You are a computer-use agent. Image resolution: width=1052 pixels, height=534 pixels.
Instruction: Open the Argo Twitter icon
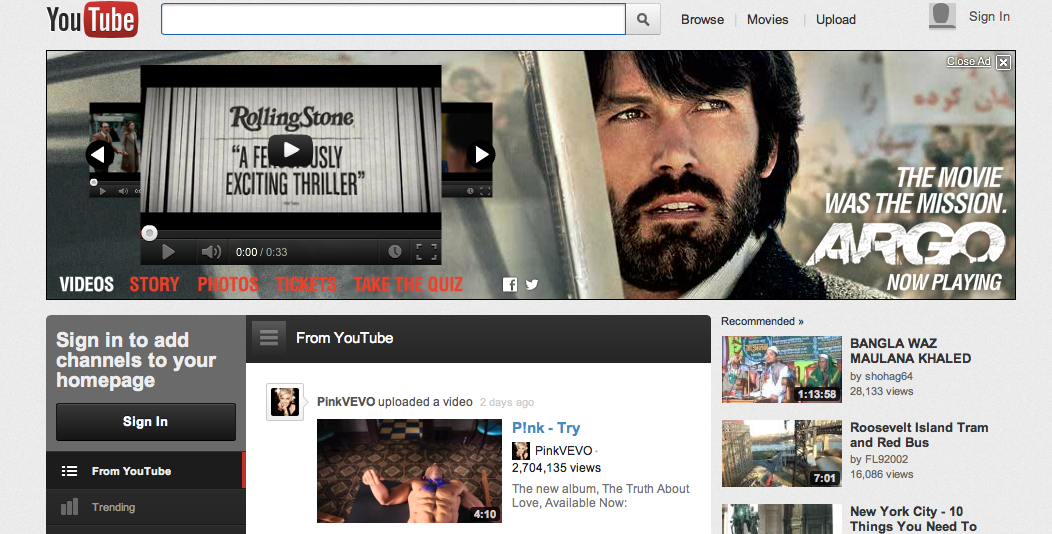point(532,285)
